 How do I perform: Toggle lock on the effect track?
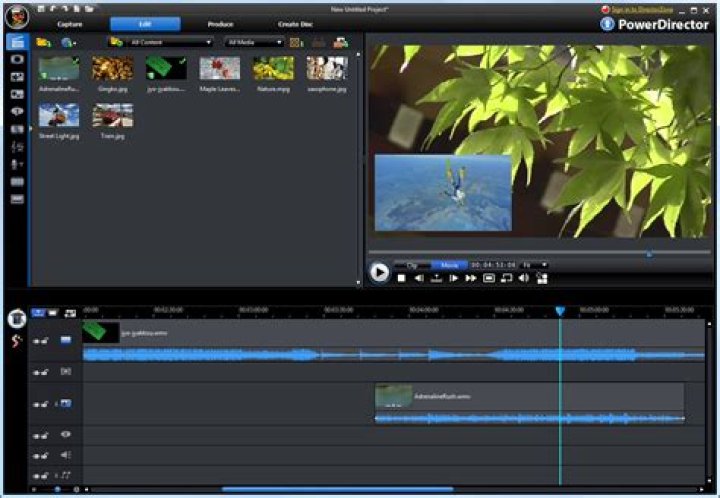45,372
